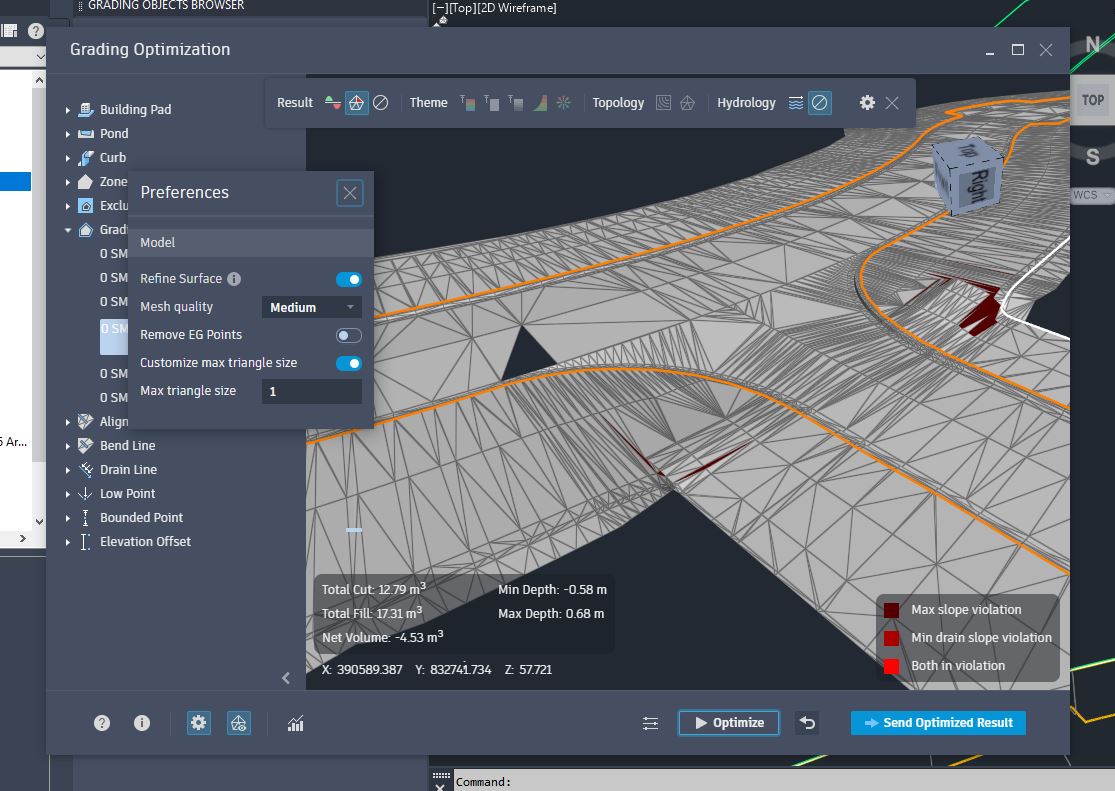Show Topology triangle mesh icon
Screen dimensions: 1115x791
pyautogui.click(x=687, y=102)
